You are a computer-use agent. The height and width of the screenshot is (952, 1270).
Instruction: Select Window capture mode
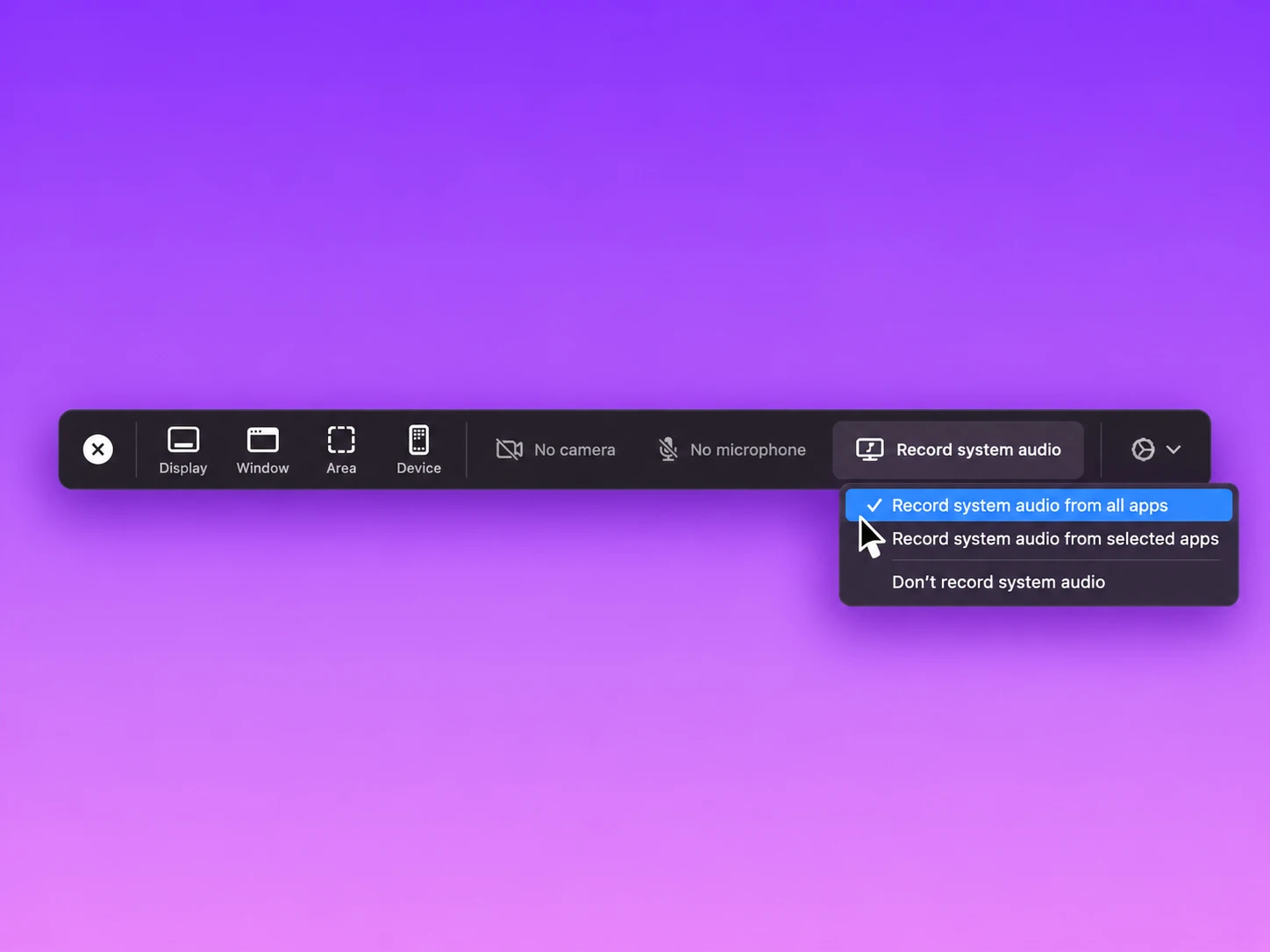pos(262,450)
